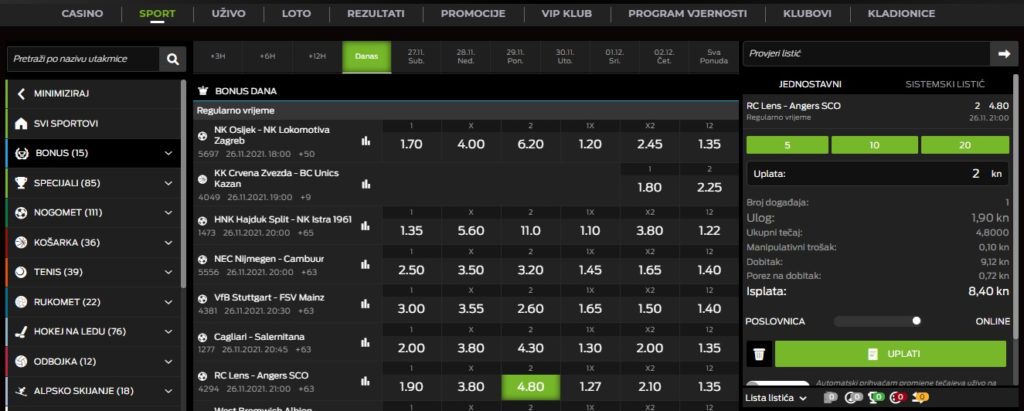The image size is (1024, 411).
Task: Click the search magnifier icon
Action: point(173,59)
